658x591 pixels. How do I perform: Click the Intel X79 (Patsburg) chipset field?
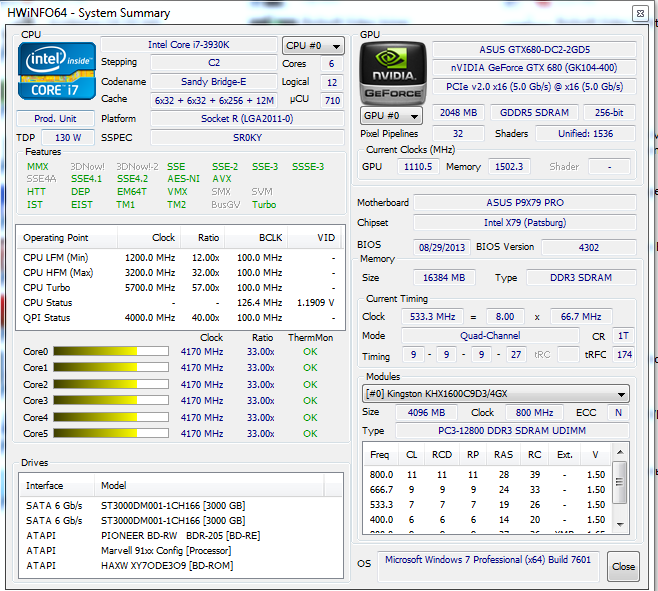pos(525,222)
